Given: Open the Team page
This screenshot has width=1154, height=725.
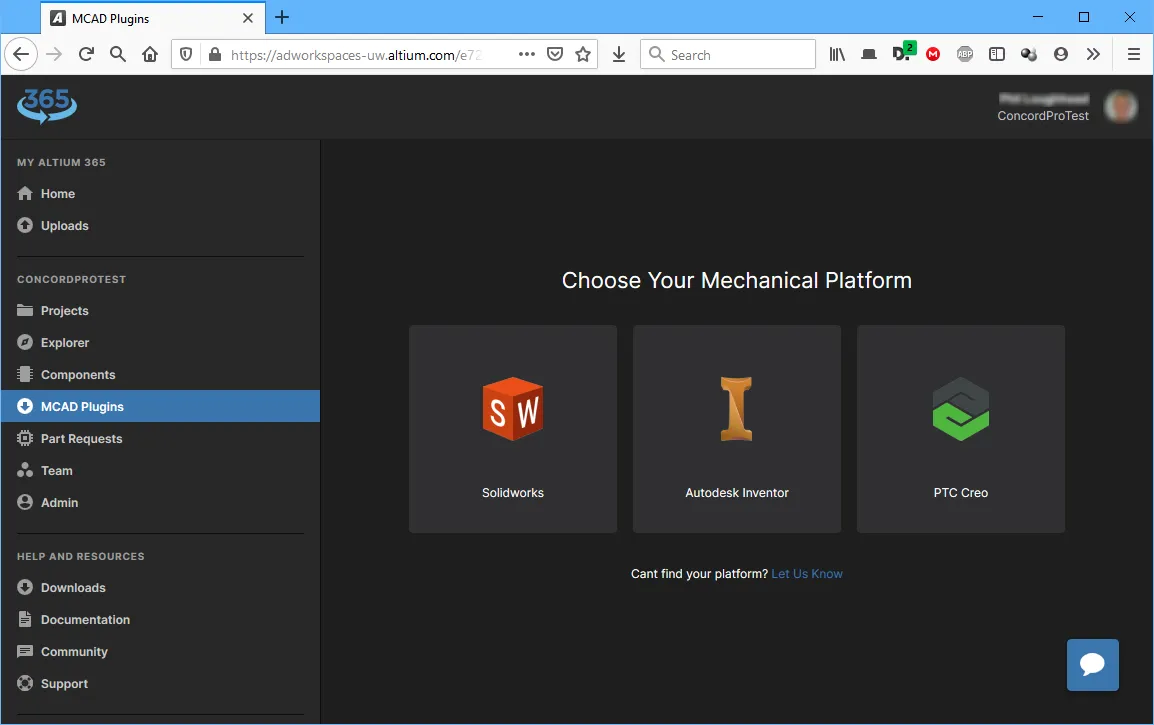Looking at the screenshot, I should 57,471.
